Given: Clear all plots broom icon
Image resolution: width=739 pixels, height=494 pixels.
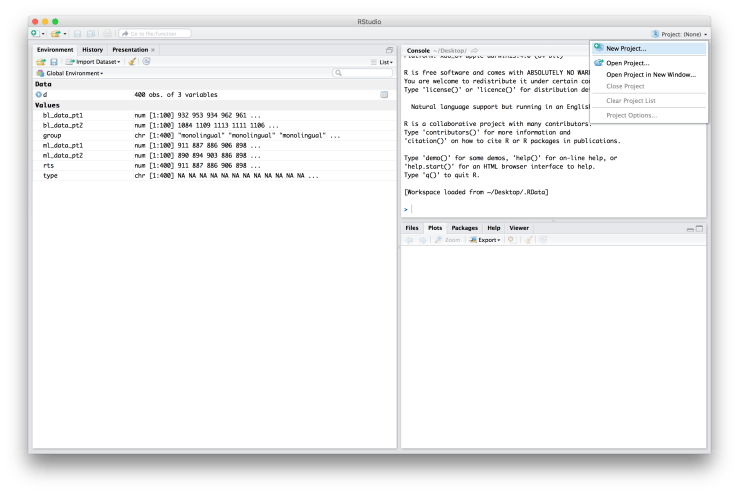Looking at the screenshot, I should click(529, 239).
